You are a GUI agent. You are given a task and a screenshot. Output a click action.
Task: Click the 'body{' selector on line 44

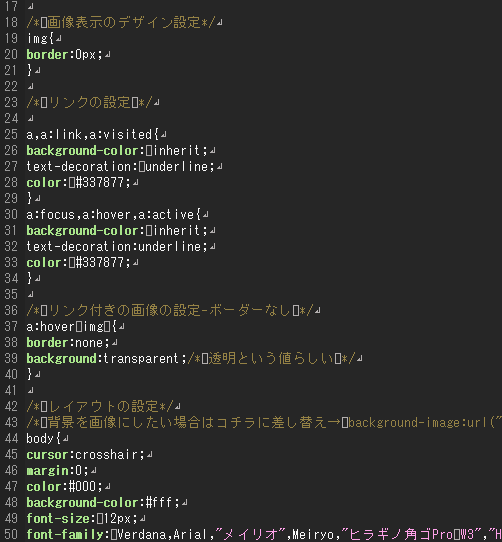[44, 439]
